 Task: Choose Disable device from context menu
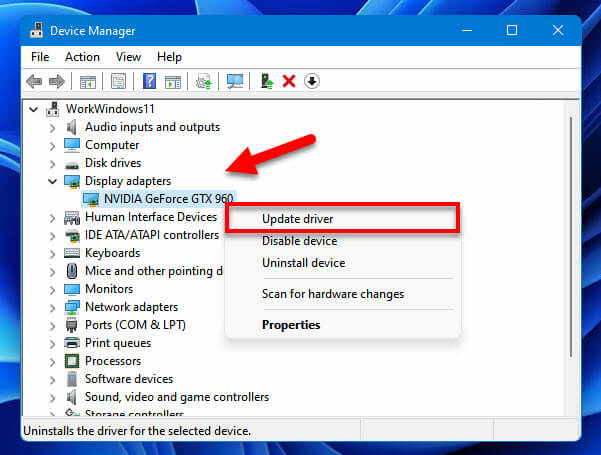(342, 241)
